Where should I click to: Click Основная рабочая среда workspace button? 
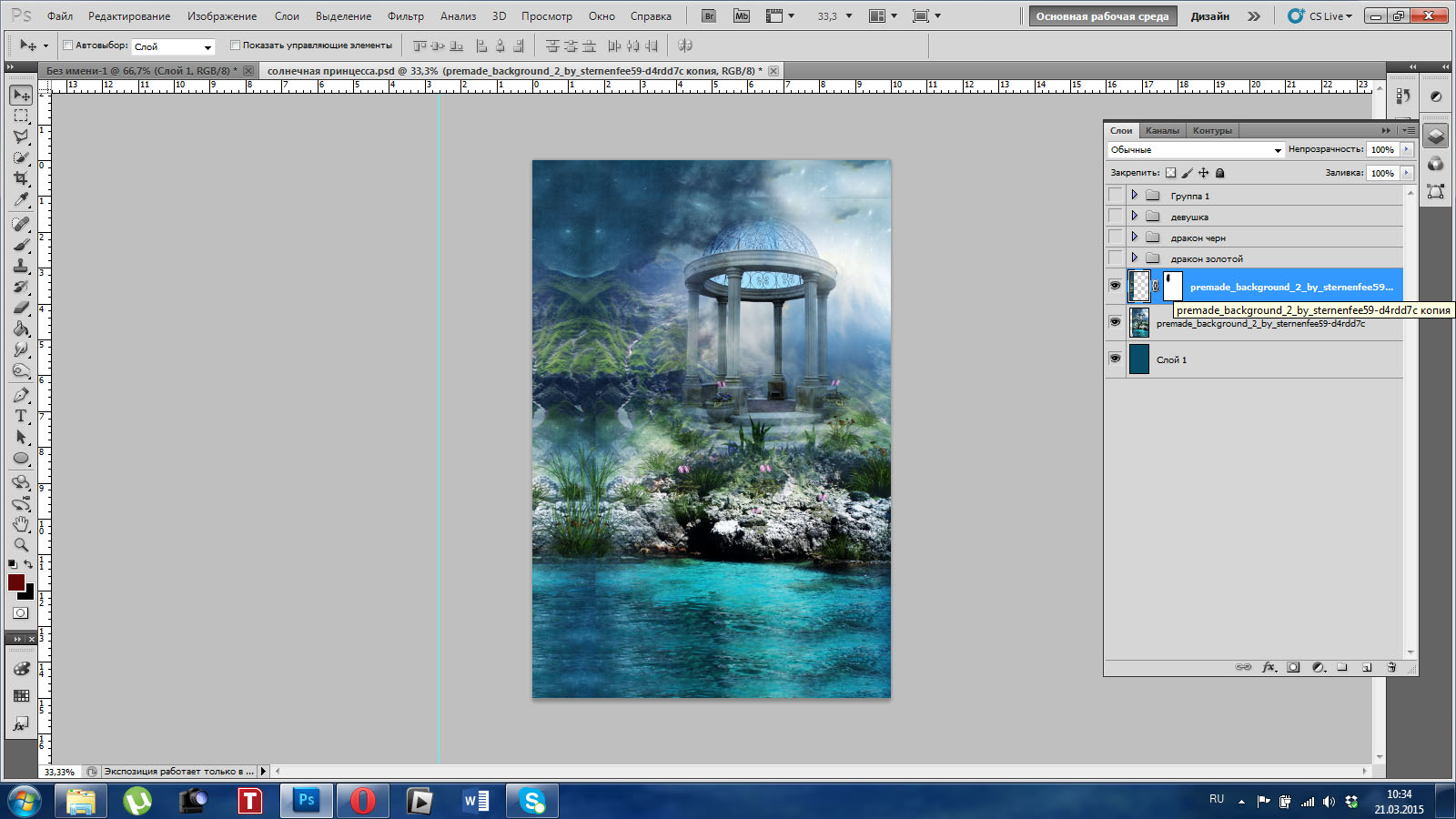[x=1102, y=16]
